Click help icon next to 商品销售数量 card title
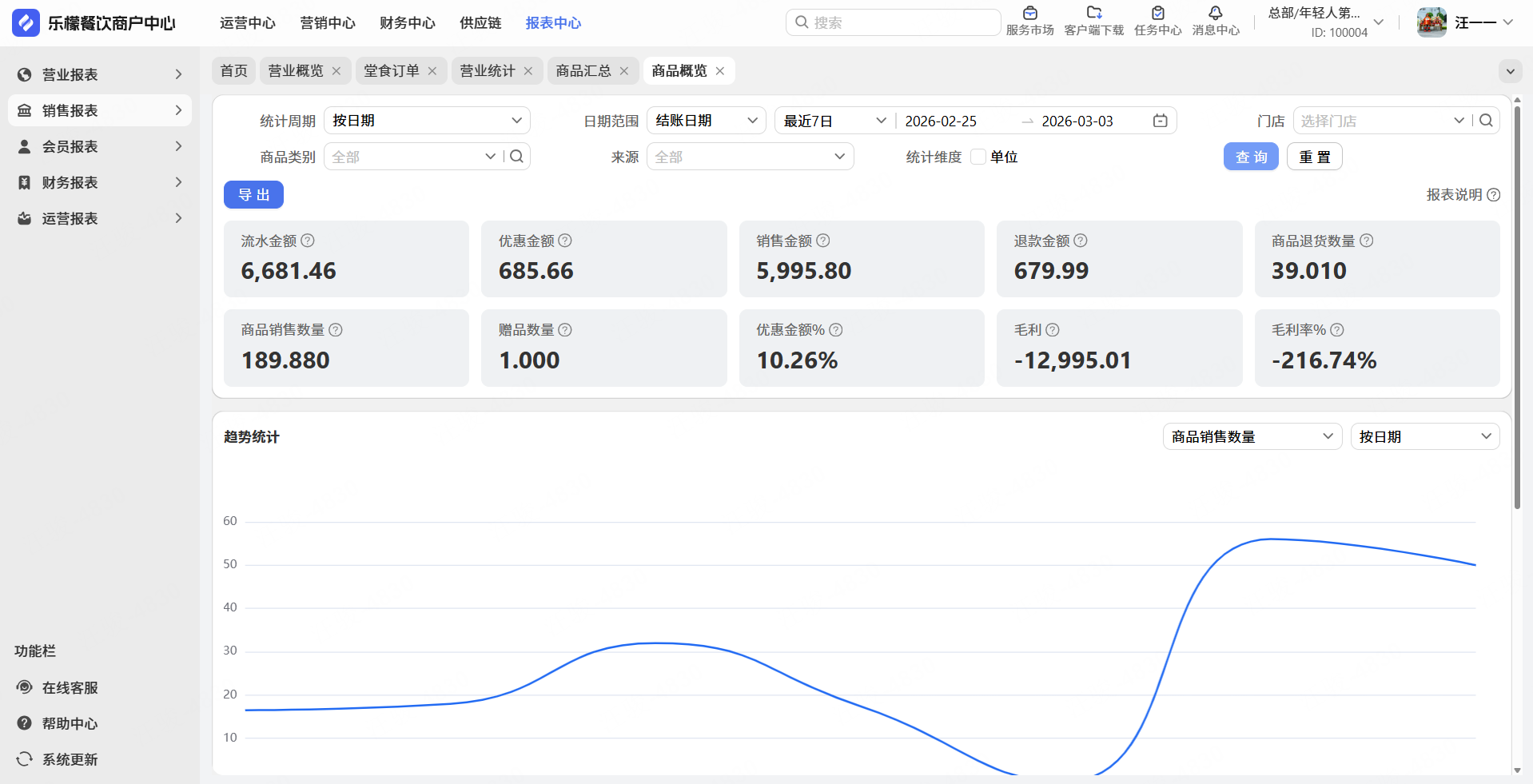Viewport: 1533px width, 784px height. click(x=336, y=330)
